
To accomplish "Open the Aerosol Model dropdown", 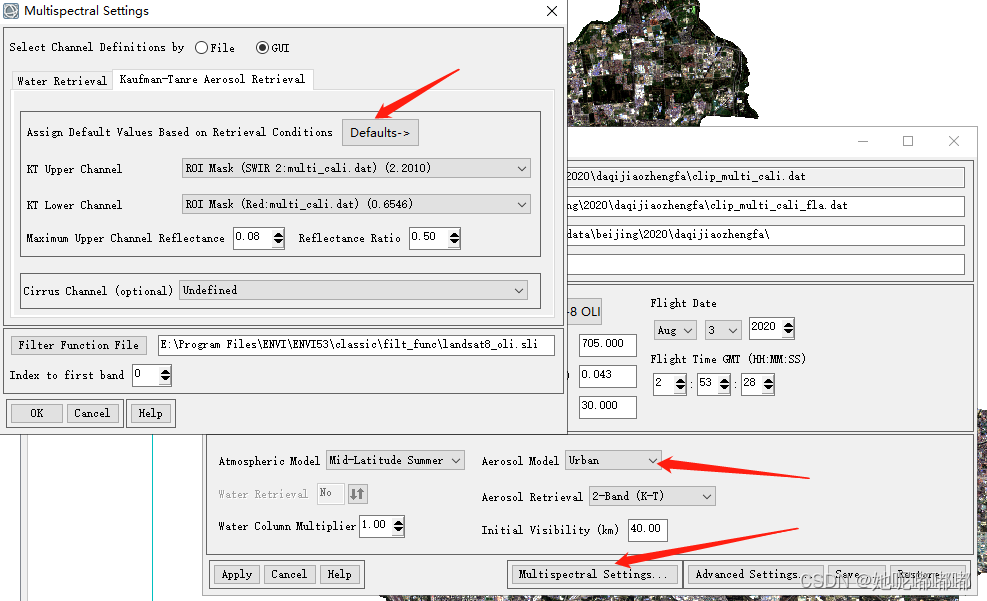I will tap(613, 461).
